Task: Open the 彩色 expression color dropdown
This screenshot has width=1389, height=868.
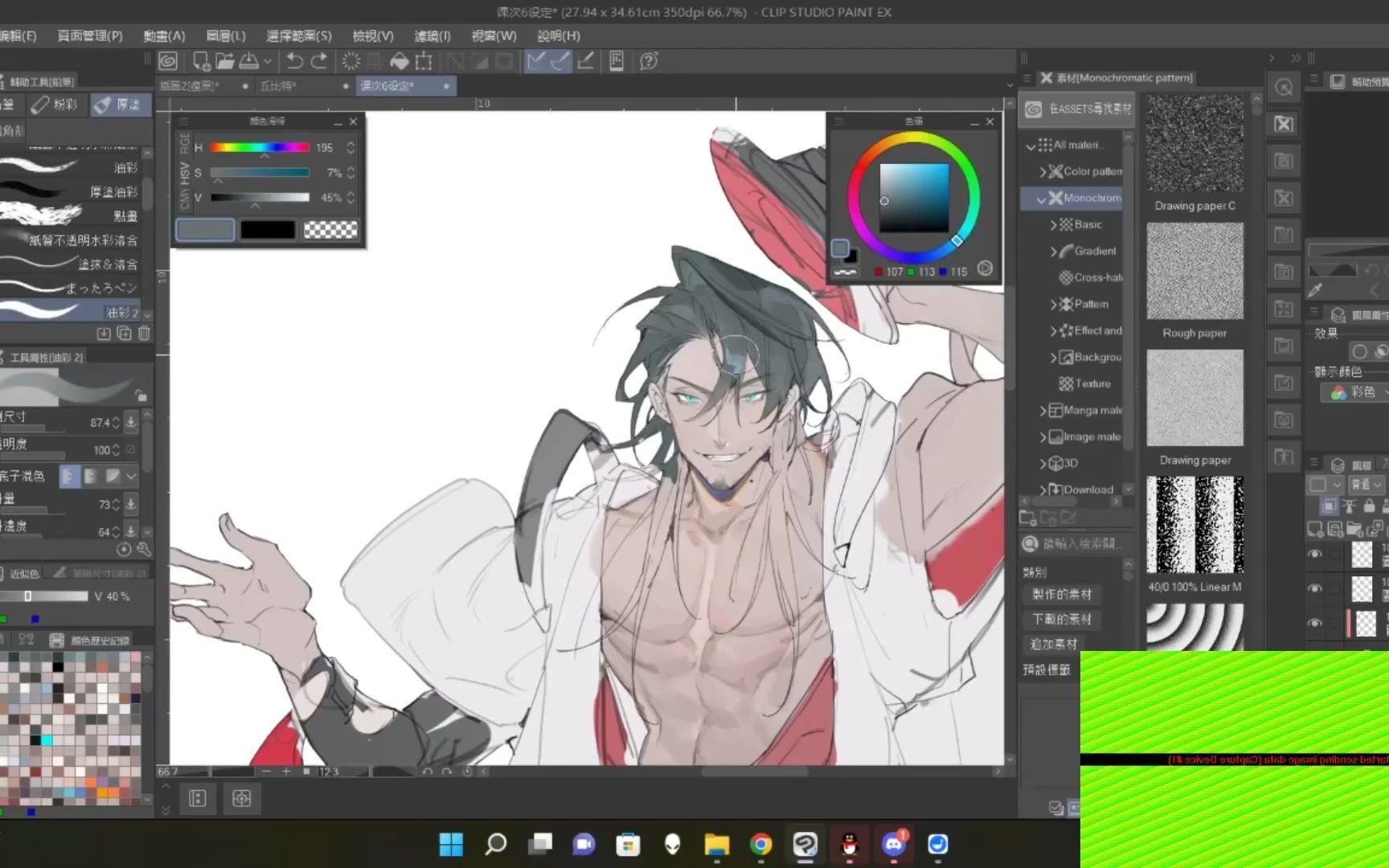Action: pos(1357,392)
